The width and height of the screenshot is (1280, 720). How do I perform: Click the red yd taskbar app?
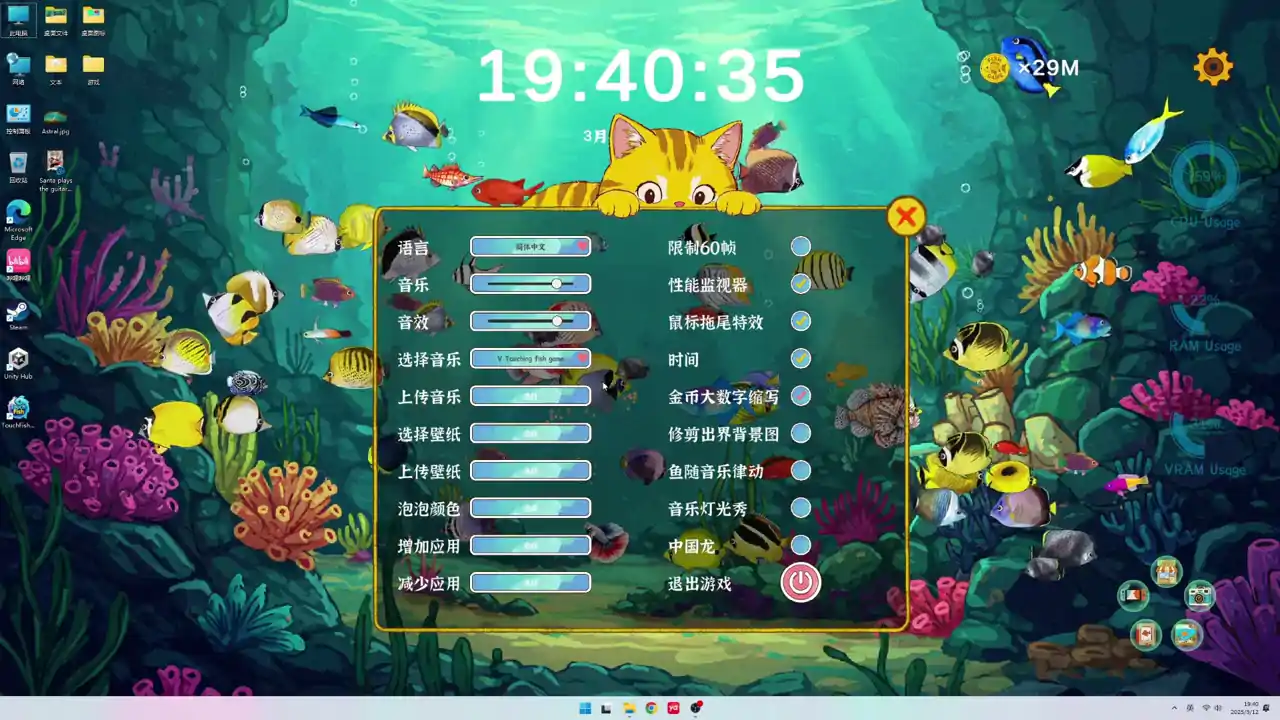tap(673, 708)
